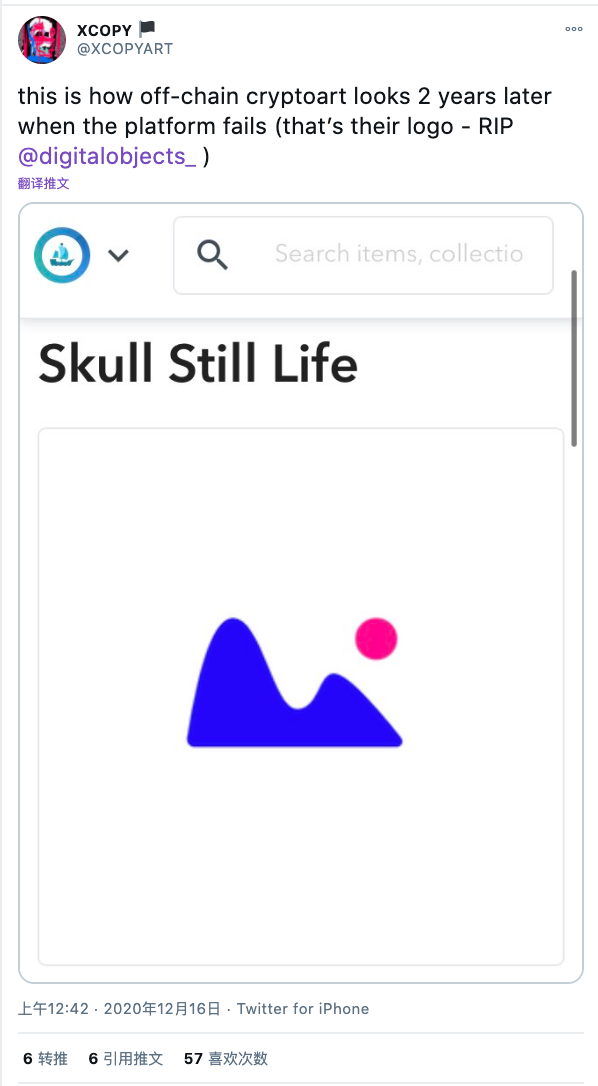Click the Skull Still Life title
598x1086 pixels.
[198, 364]
